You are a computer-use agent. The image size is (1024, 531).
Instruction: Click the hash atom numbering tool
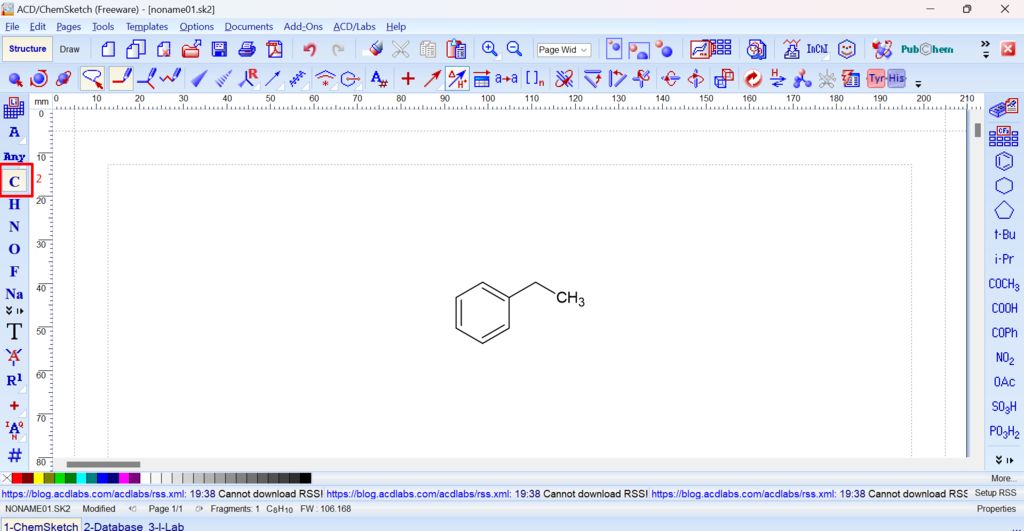point(14,455)
